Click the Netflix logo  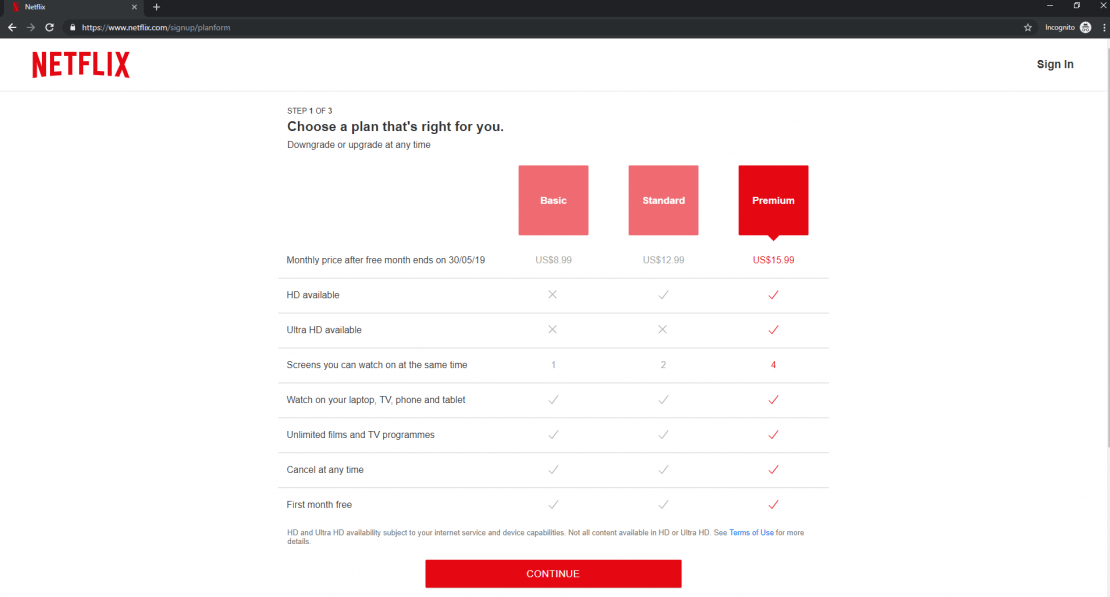coord(81,65)
